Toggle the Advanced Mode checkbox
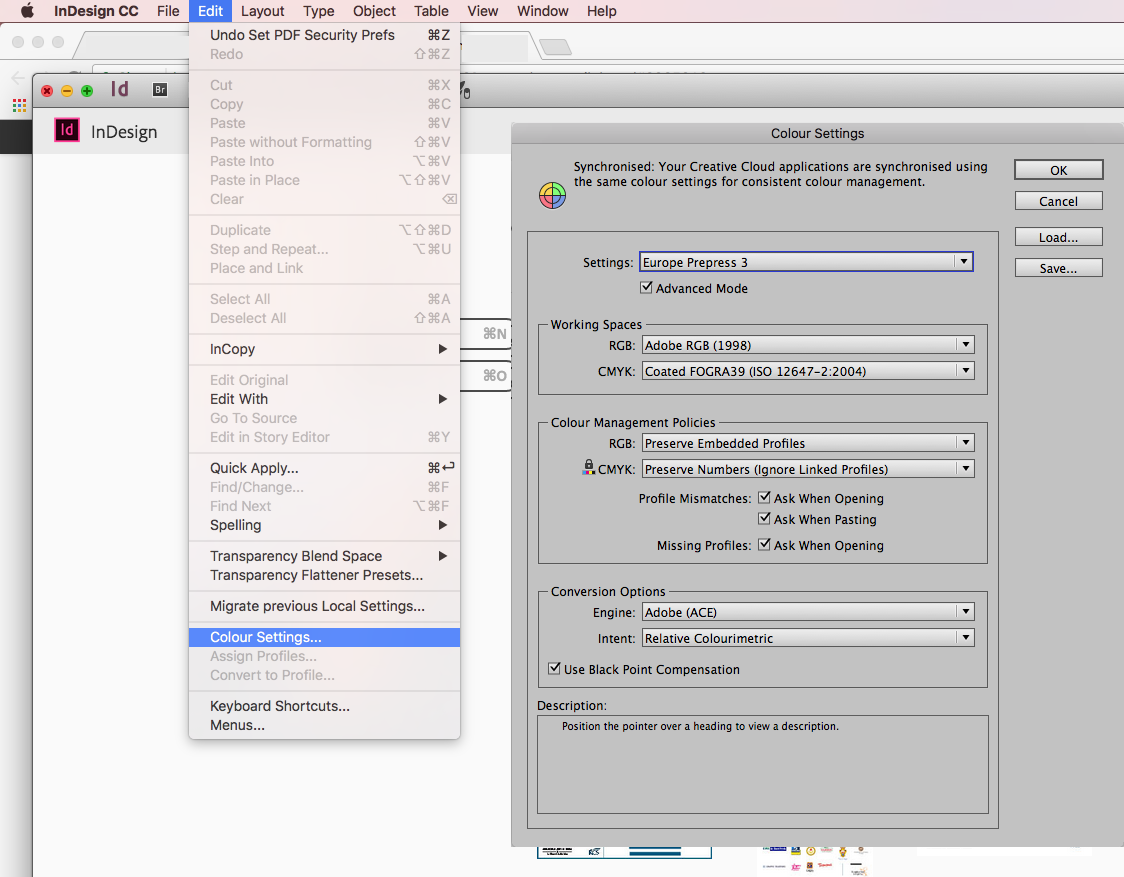1124x877 pixels. point(647,288)
